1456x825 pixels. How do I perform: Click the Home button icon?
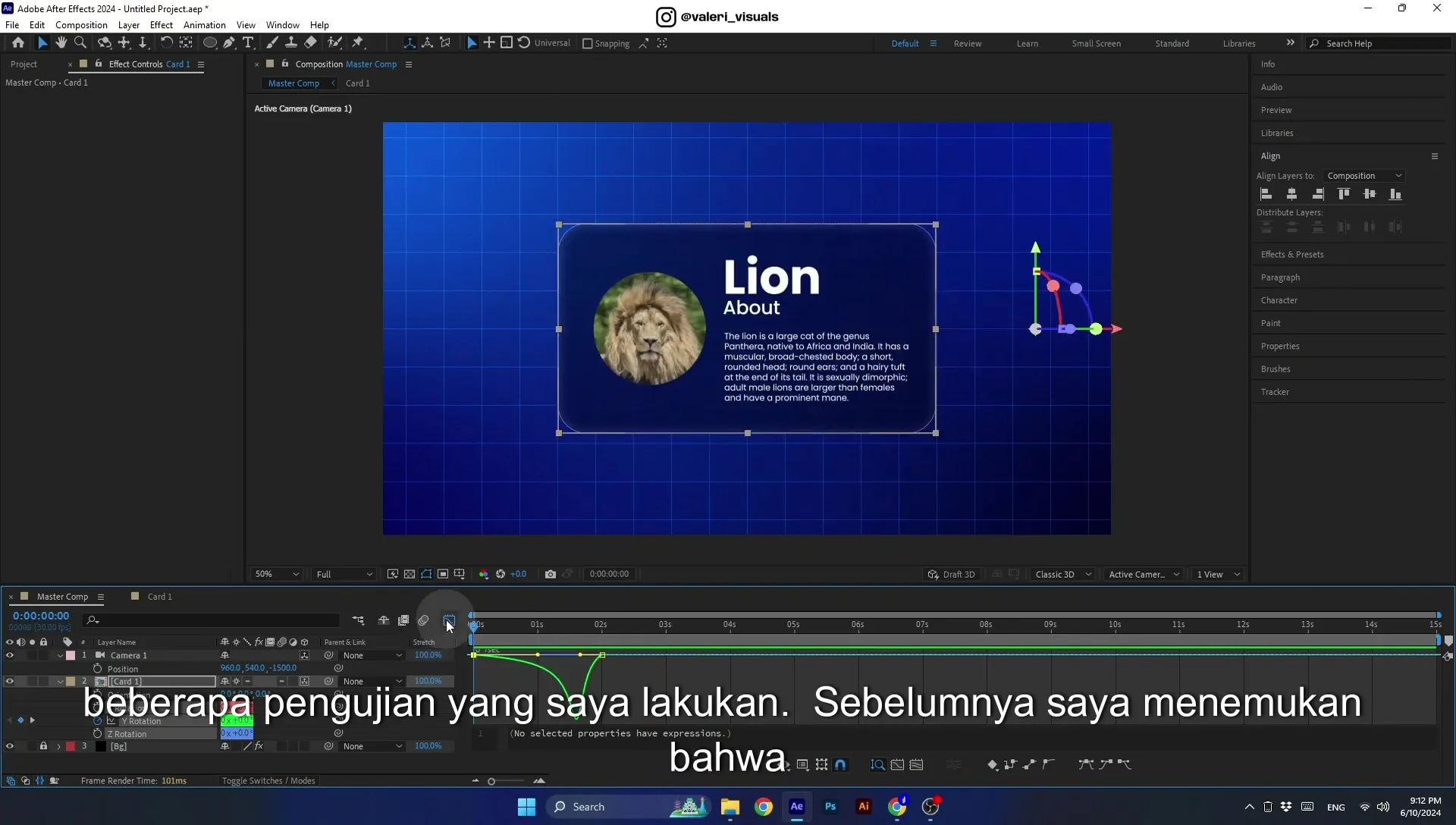pos(18,43)
